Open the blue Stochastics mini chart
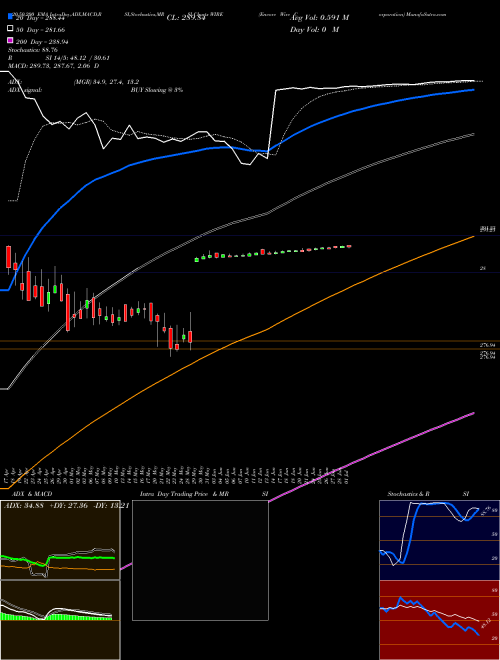The height and width of the screenshot is (660, 500). [x=439, y=540]
